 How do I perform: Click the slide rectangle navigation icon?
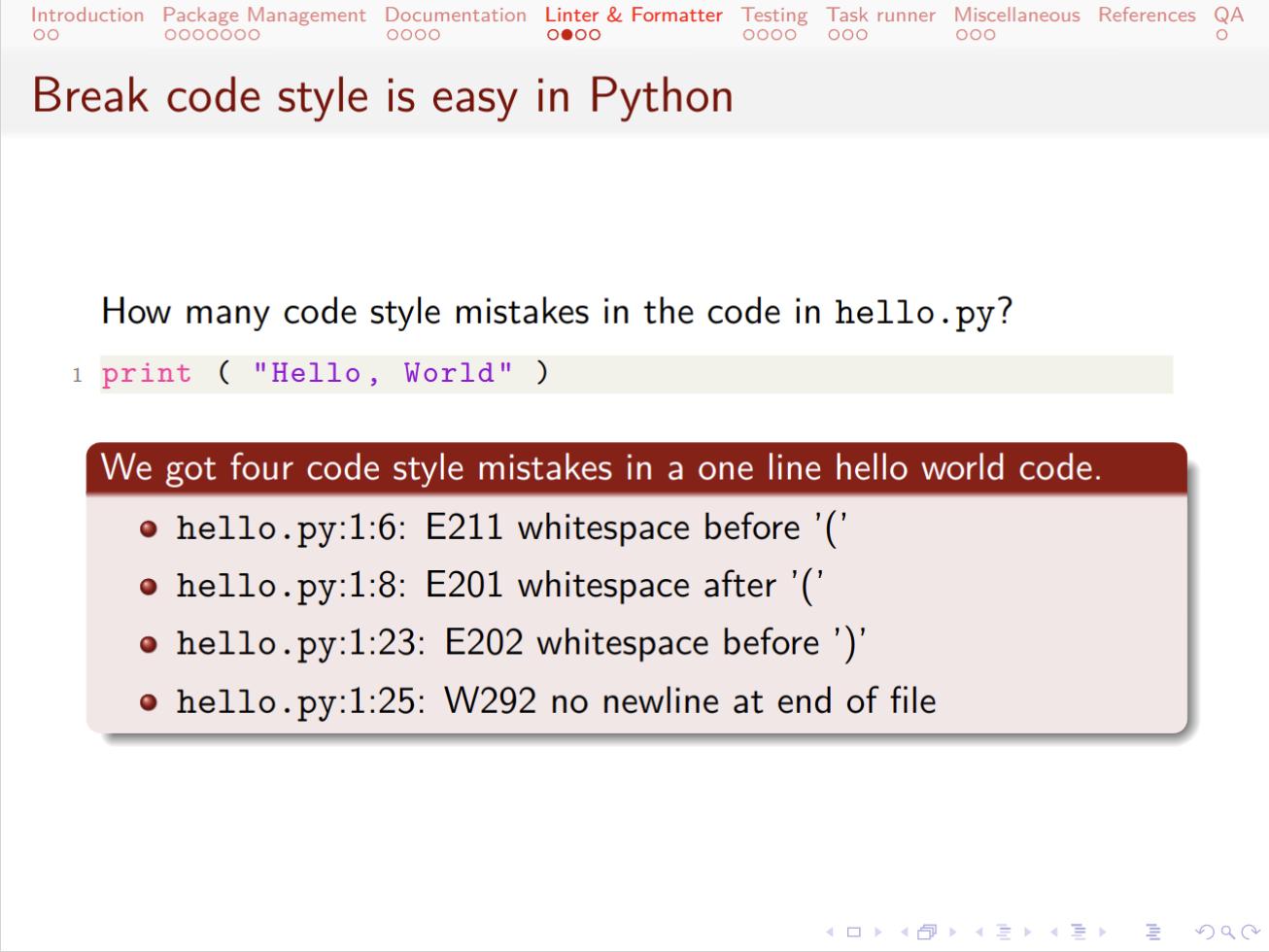point(854,933)
